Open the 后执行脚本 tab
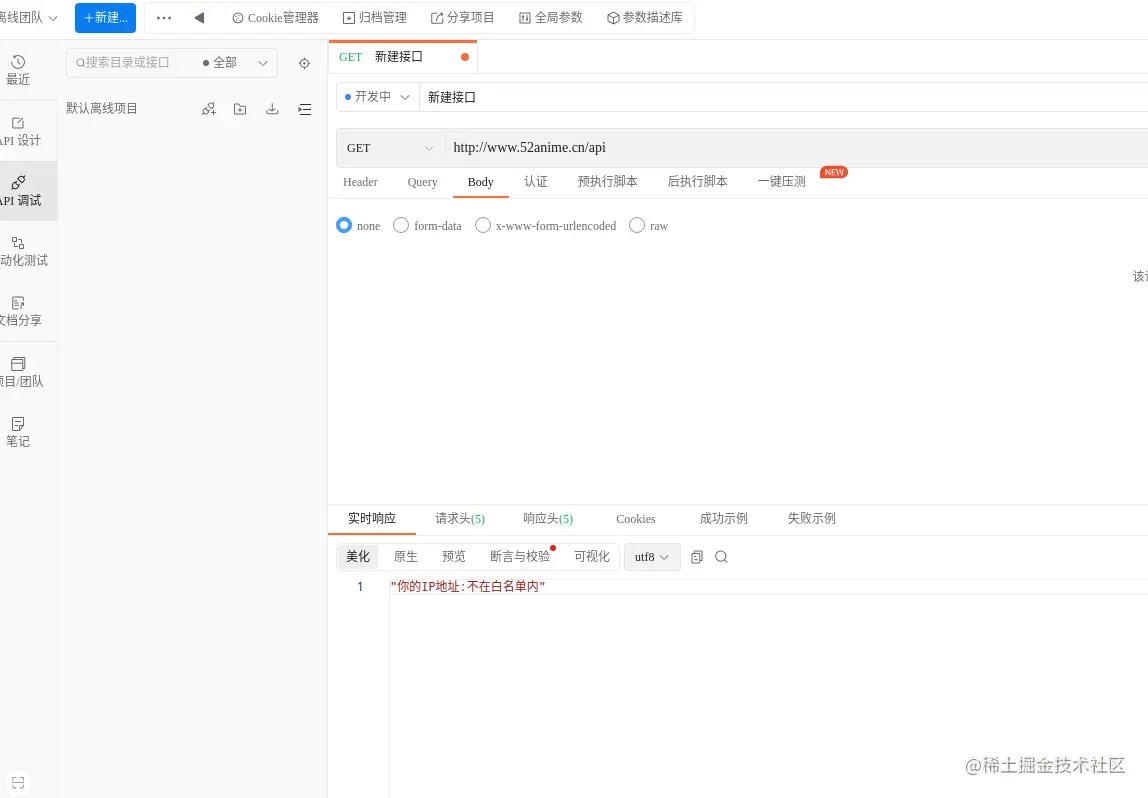This screenshot has height=798, width=1148. click(x=697, y=182)
